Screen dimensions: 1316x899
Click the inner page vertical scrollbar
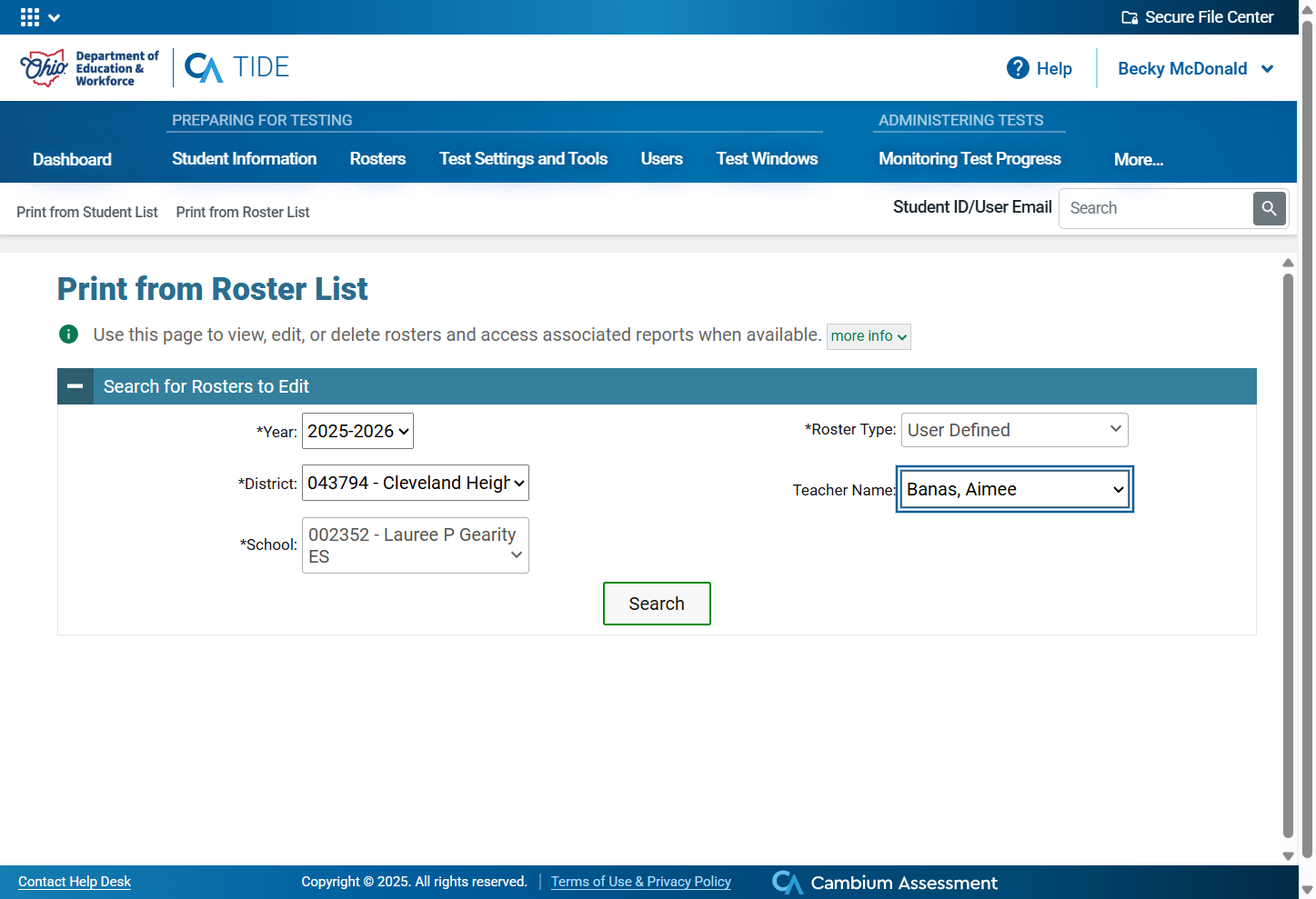point(1288,554)
